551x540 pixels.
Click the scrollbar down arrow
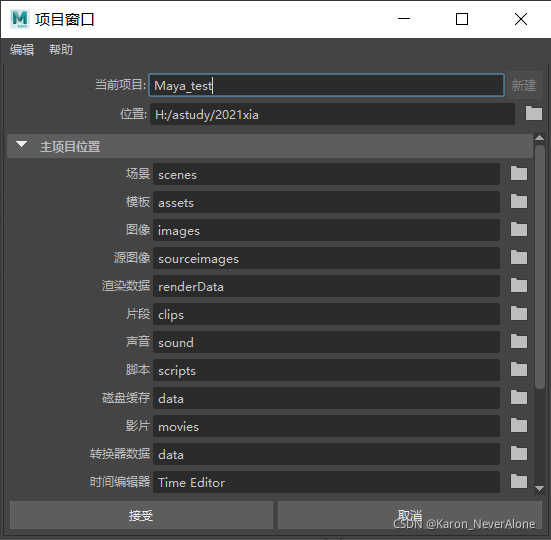[539, 488]
